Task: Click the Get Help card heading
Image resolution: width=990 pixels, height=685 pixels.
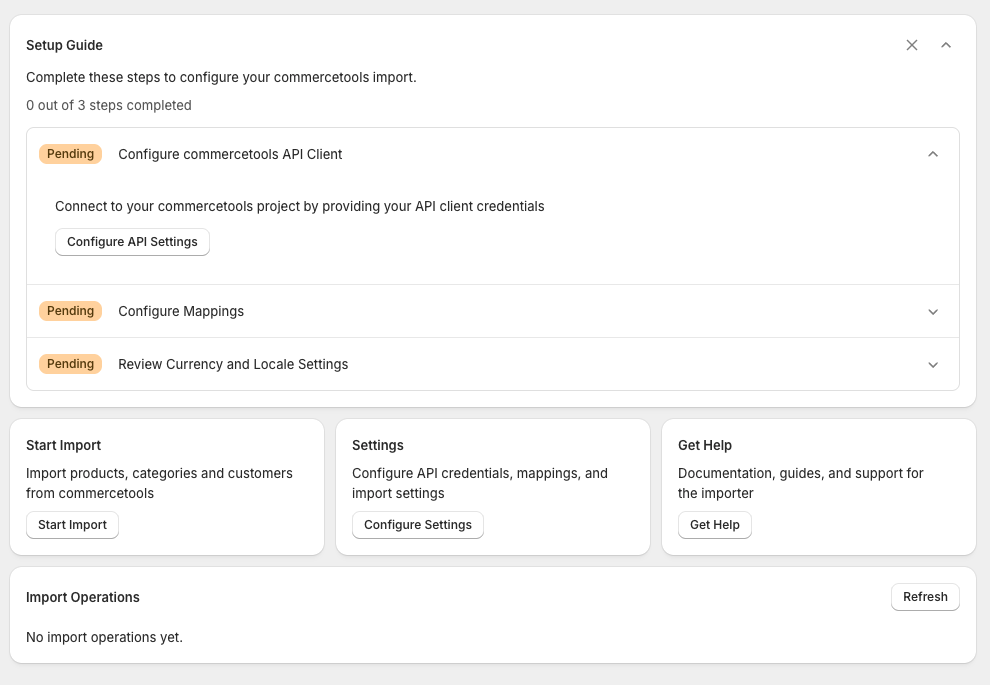Action: pos(705,445)
